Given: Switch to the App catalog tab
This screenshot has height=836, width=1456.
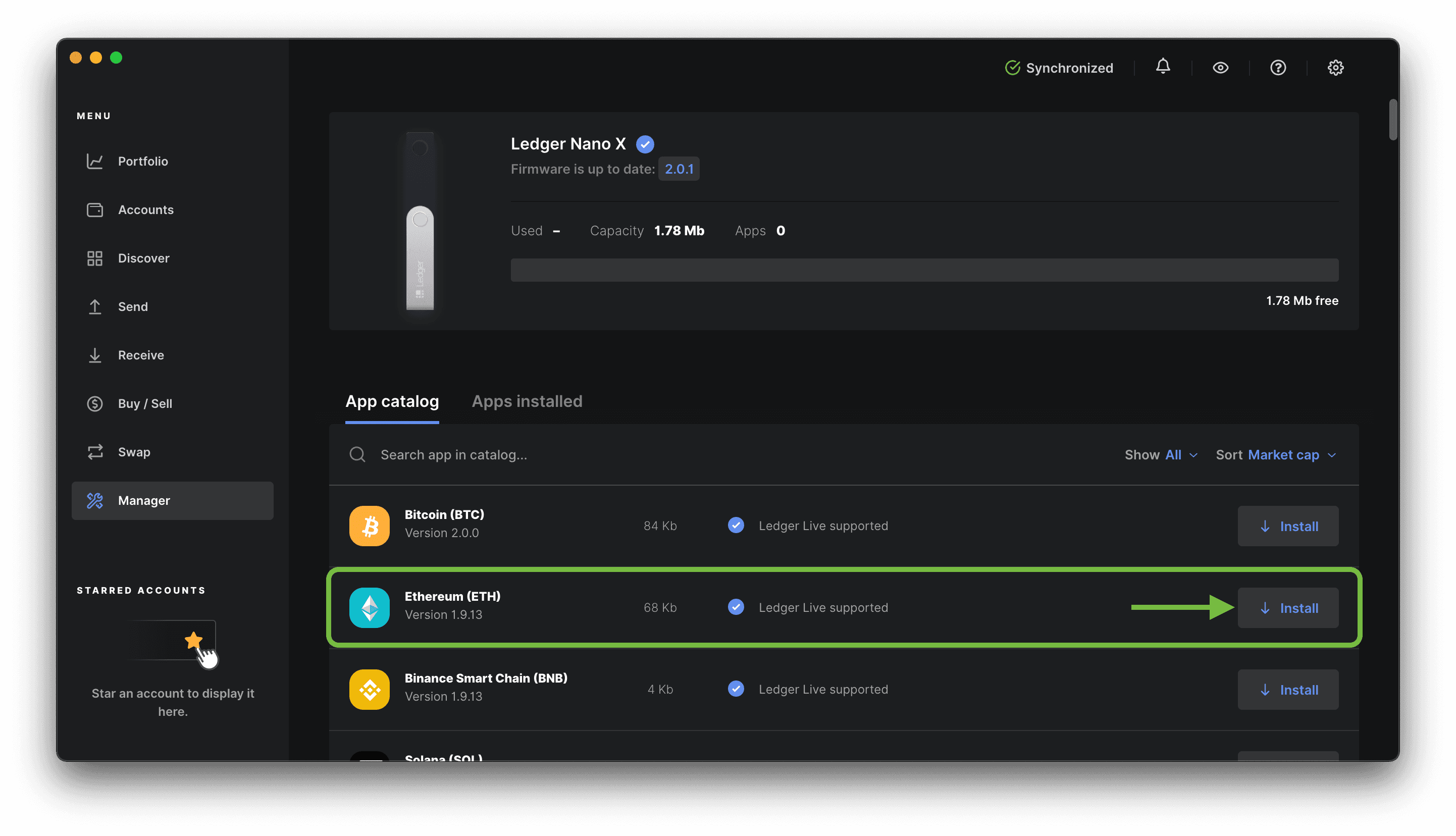Looking at the screenshot, I should (392, 401).
